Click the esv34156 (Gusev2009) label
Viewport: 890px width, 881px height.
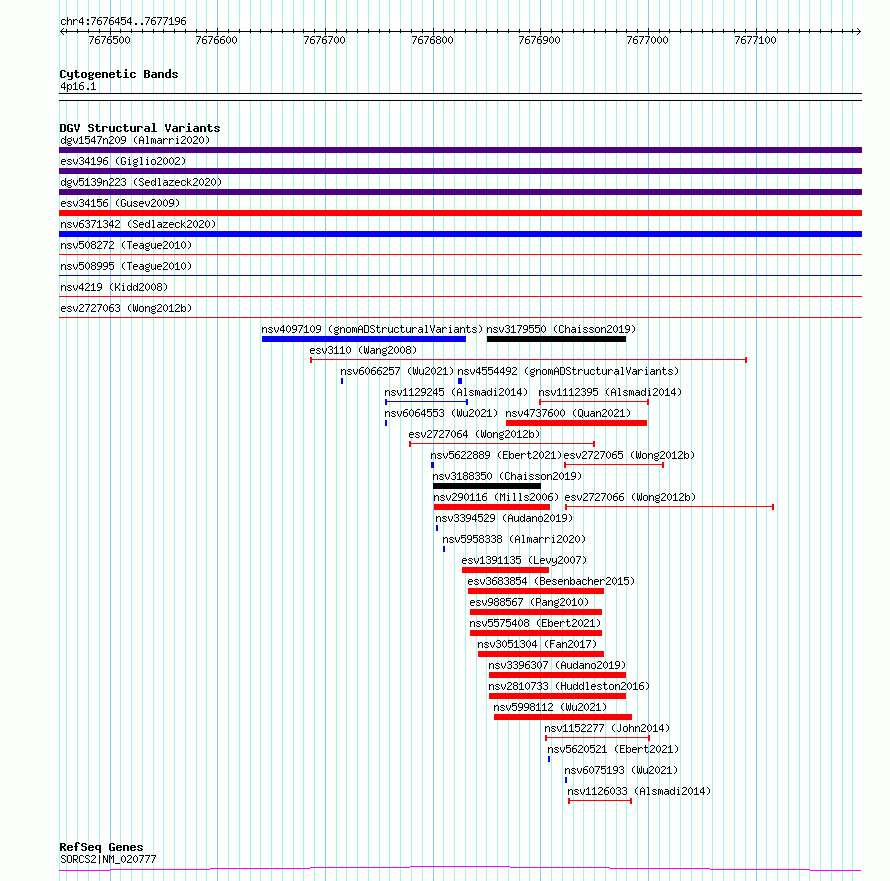click(x=120, y=203)
